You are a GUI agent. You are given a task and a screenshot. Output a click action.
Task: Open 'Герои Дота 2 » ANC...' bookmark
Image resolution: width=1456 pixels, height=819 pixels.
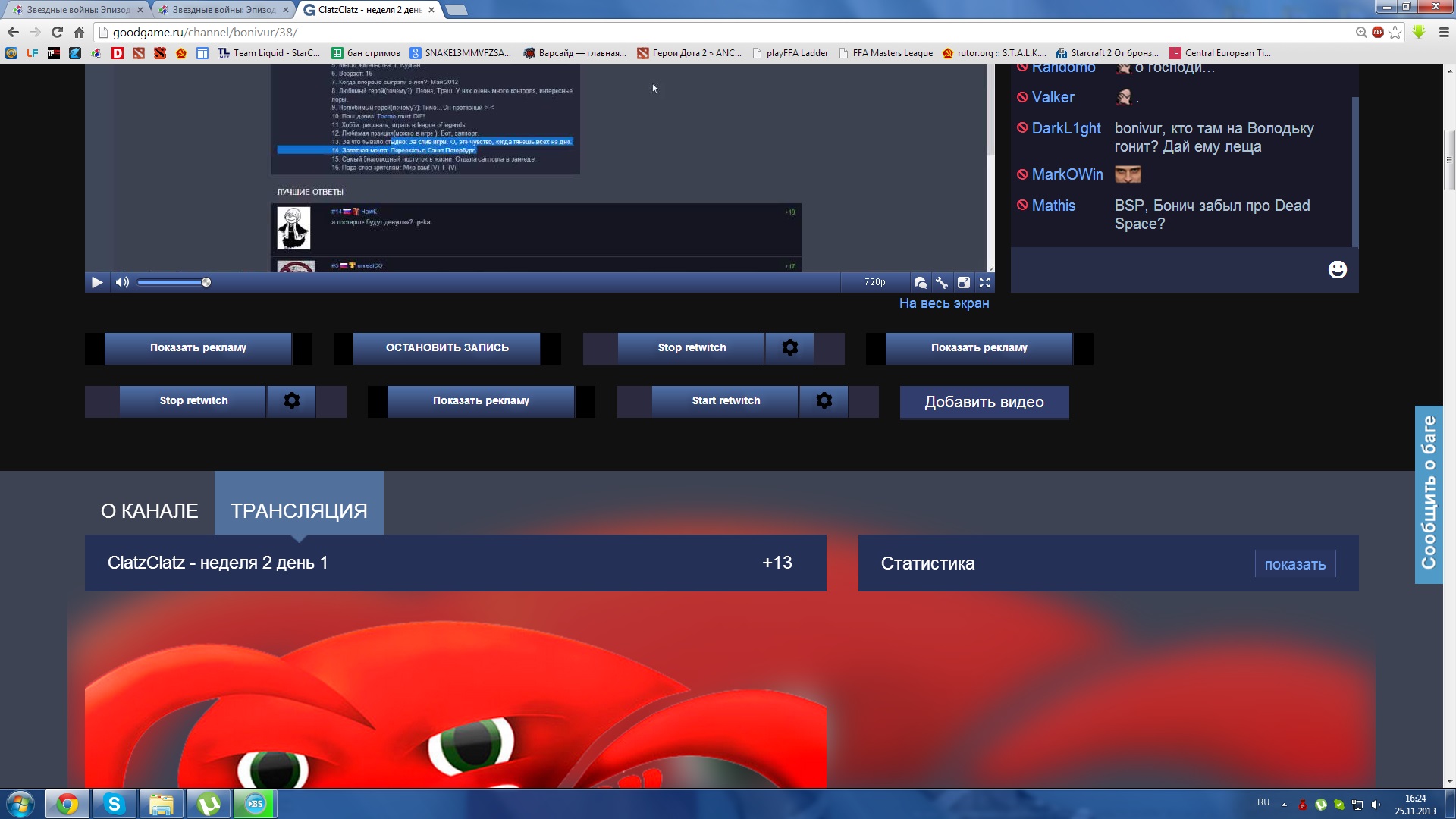tap(689, 53)
